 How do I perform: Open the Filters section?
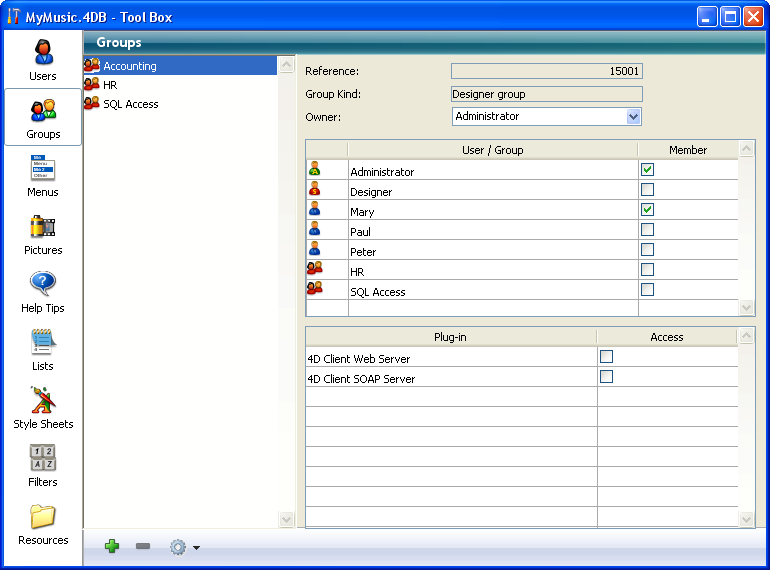click(x=43, y=466)
